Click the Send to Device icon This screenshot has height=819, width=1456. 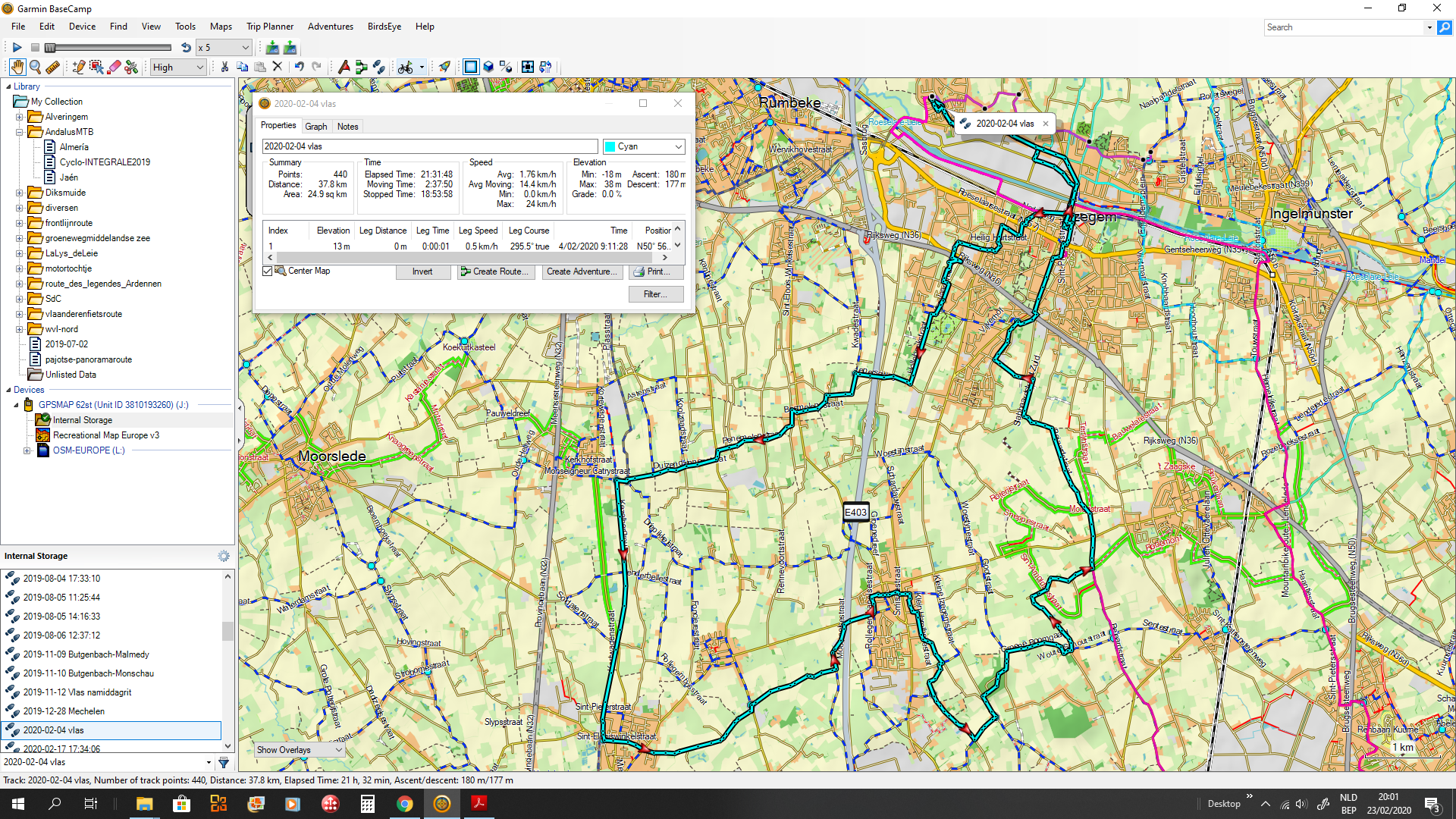click(272, 47)
